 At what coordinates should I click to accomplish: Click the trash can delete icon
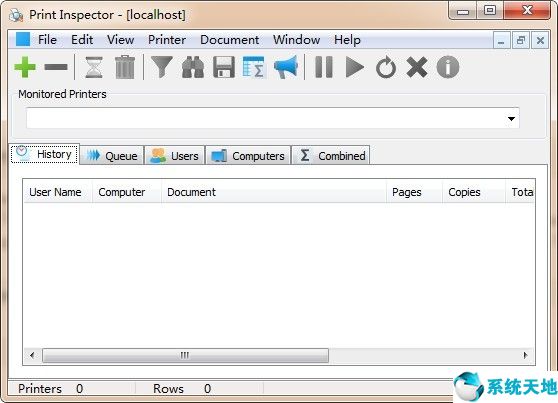125,67
